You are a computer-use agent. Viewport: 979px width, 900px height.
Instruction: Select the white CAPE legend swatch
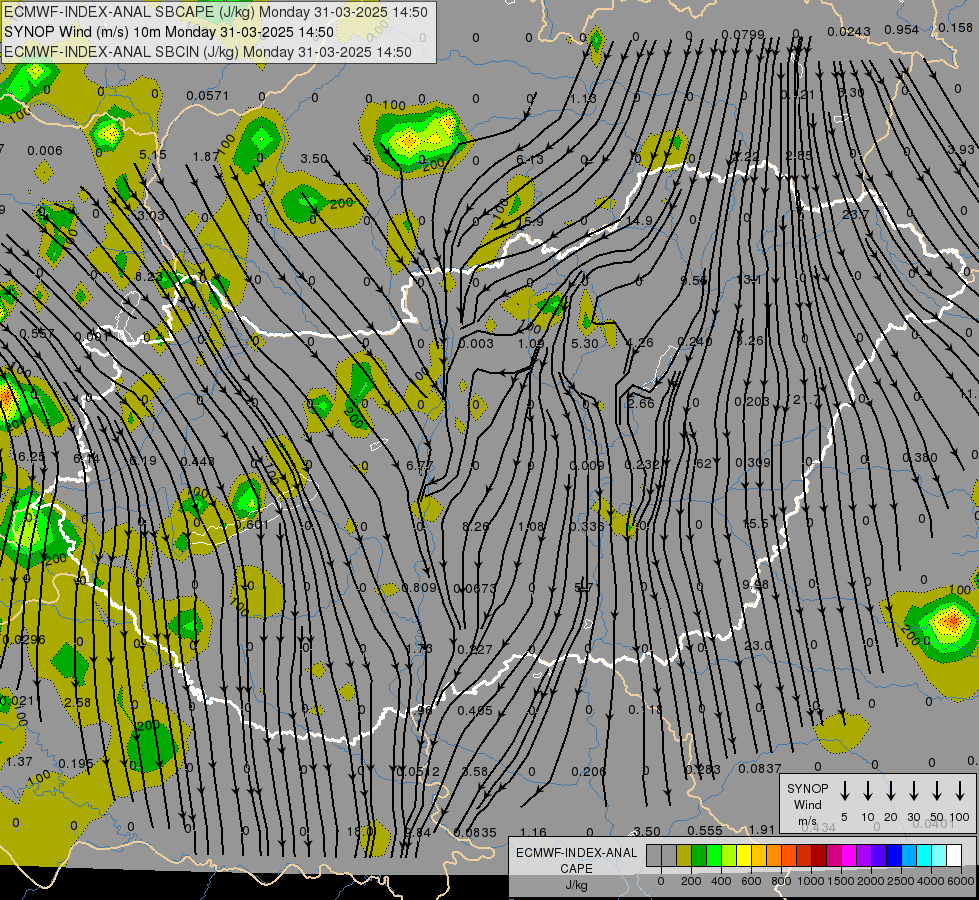[x=954, y=856]
